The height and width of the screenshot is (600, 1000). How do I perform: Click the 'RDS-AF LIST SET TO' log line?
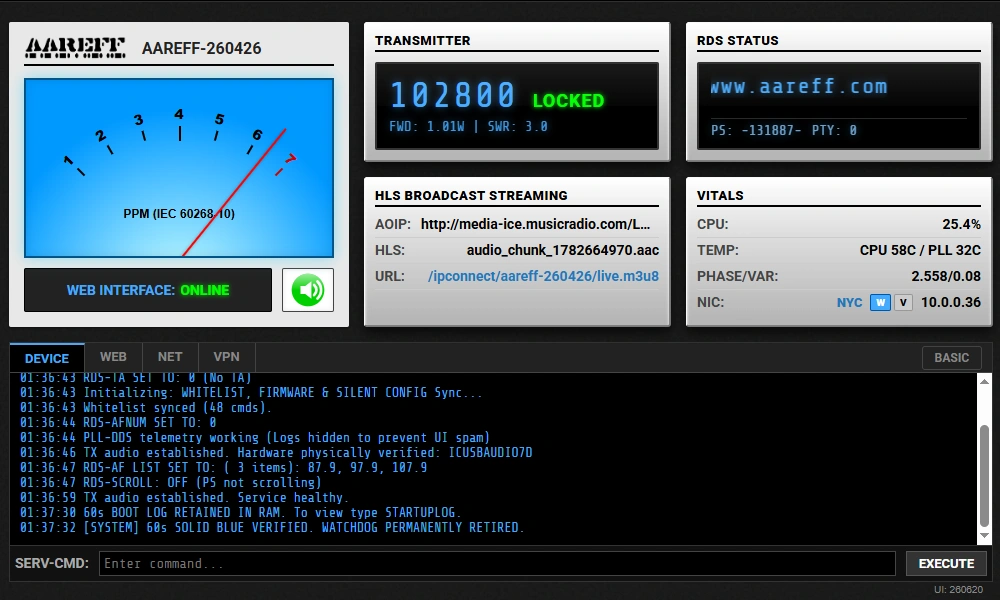coord(223,467)
